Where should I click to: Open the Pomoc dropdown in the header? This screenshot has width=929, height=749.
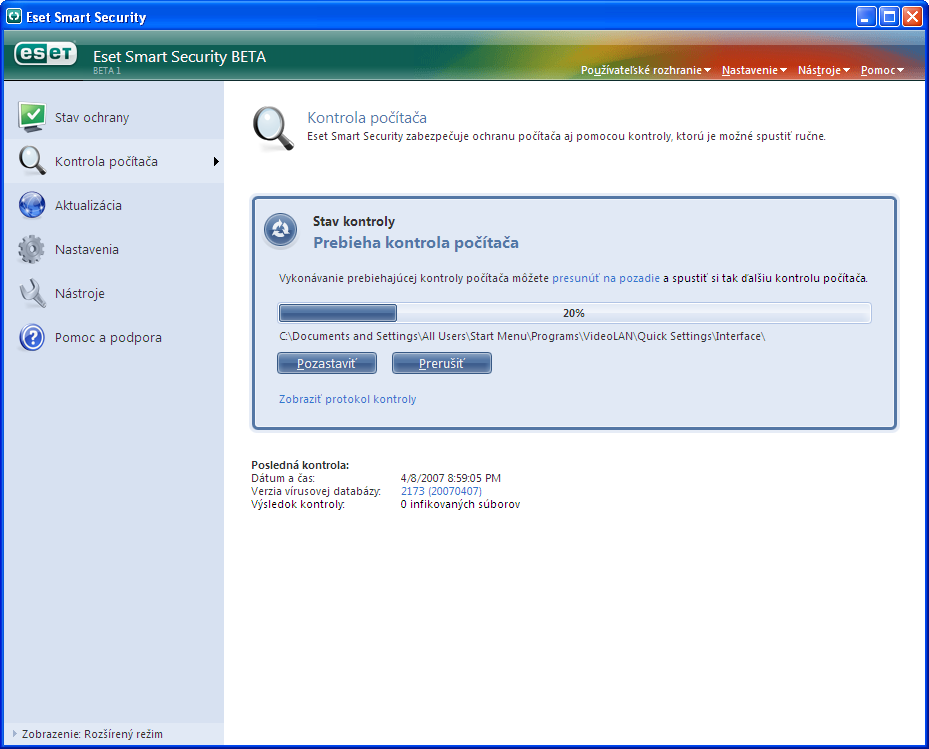882,70
